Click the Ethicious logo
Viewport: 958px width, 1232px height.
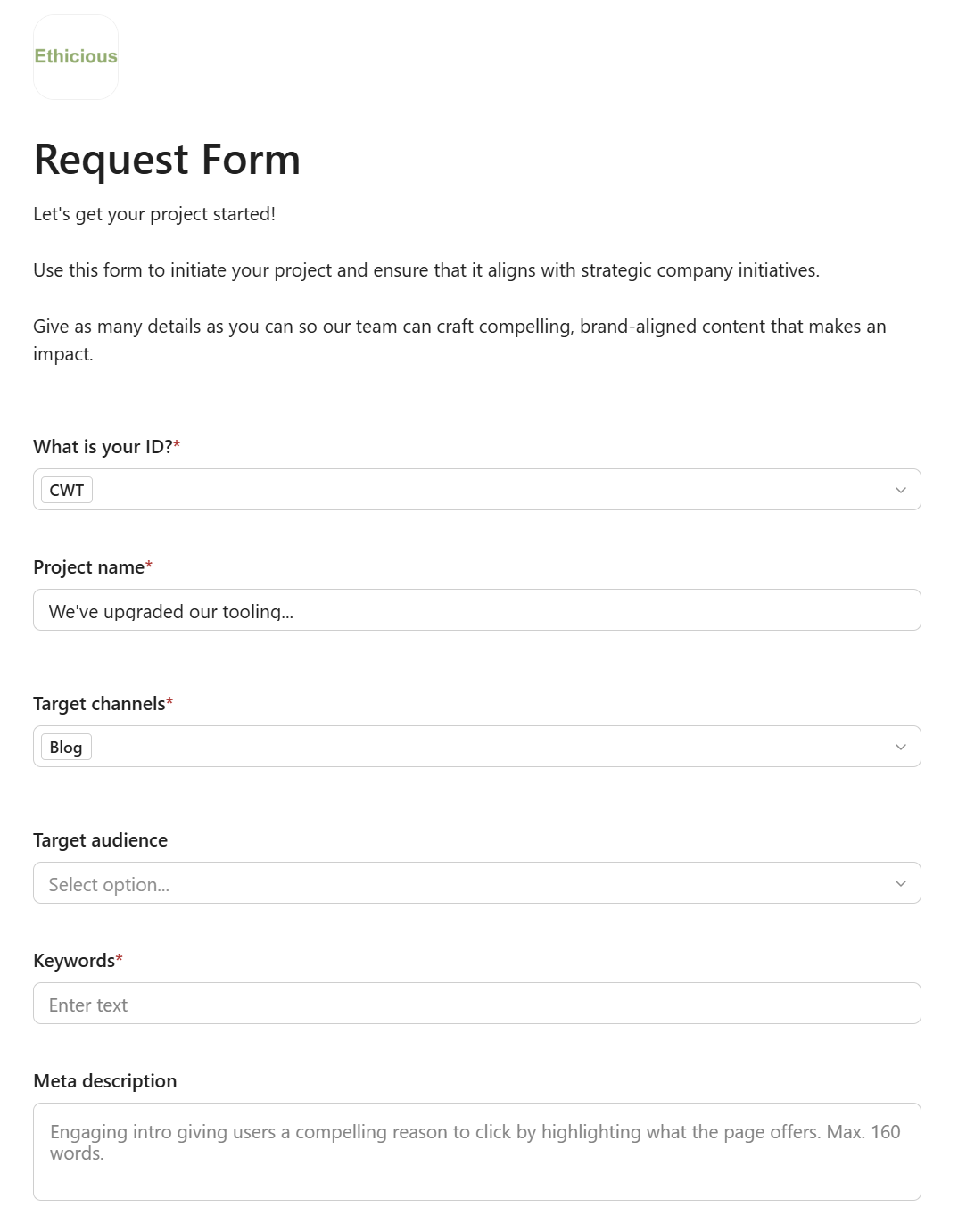[76, 57]
